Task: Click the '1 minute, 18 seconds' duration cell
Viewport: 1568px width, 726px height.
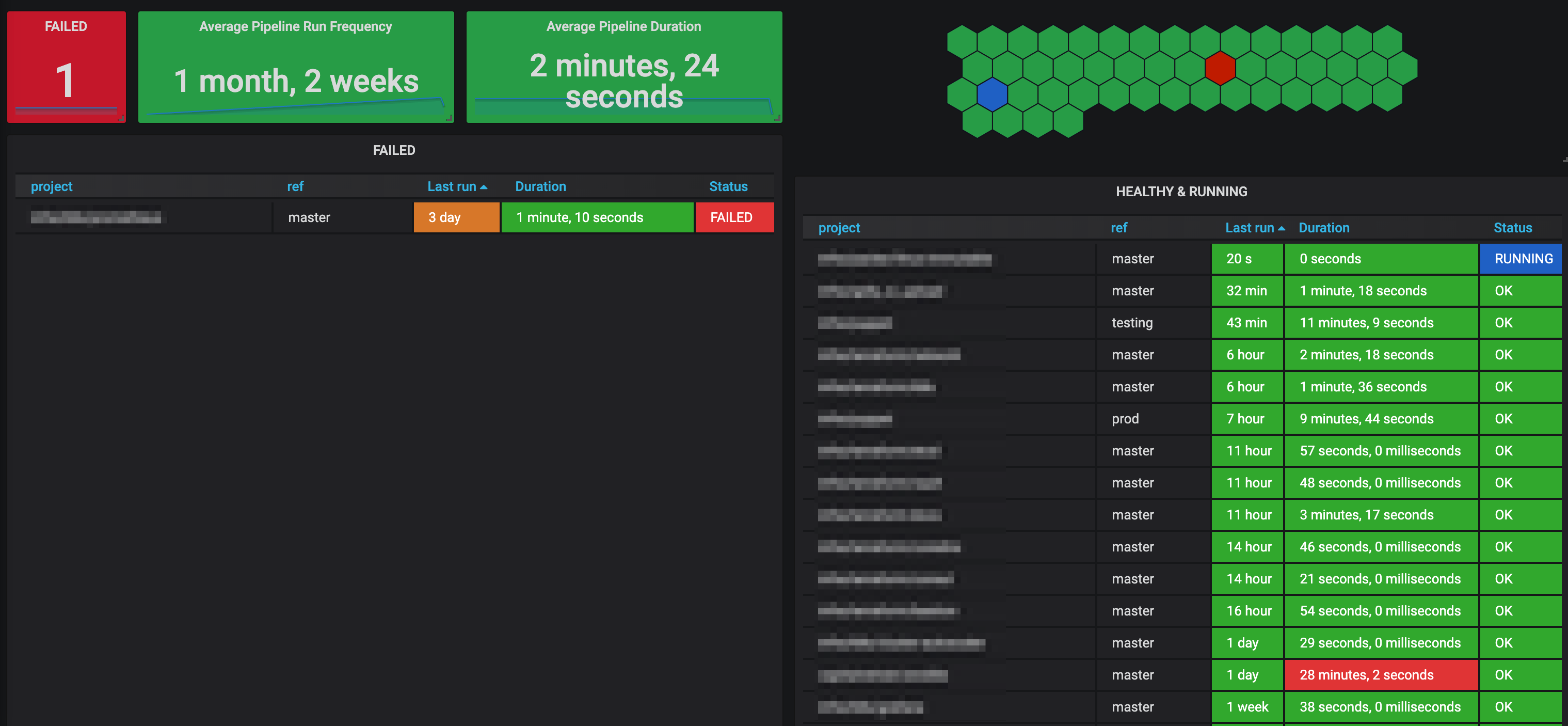Action: click(1381, 291)
